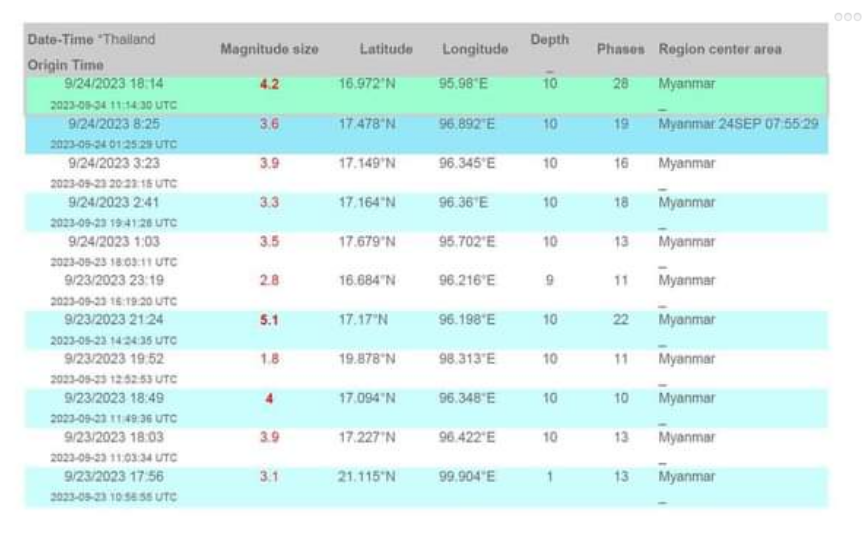Select the Depth column header
This screenshot has width=863, height=537.
[549, 40]
